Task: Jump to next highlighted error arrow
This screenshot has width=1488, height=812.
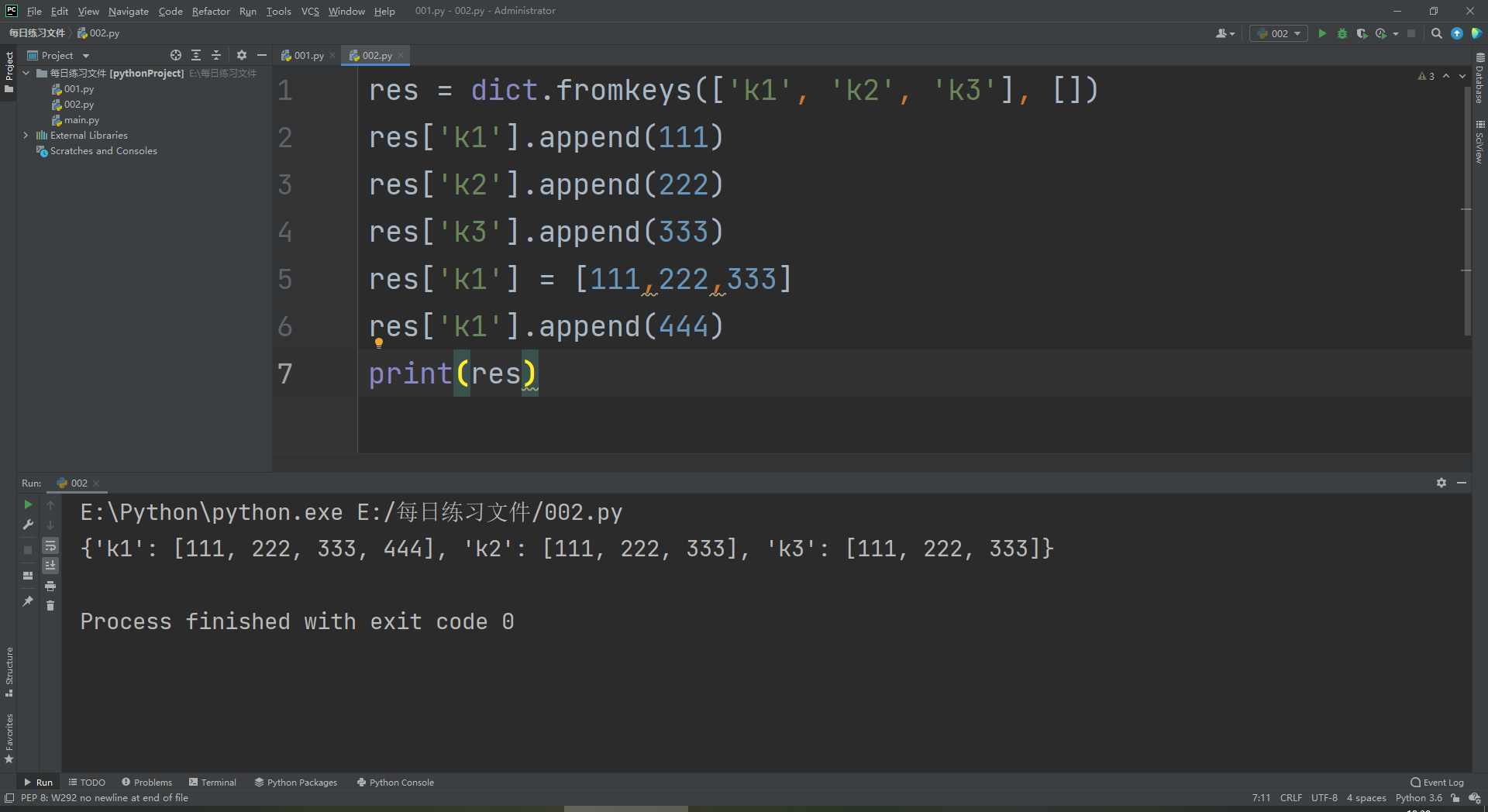Action: tap(1462, 76)
